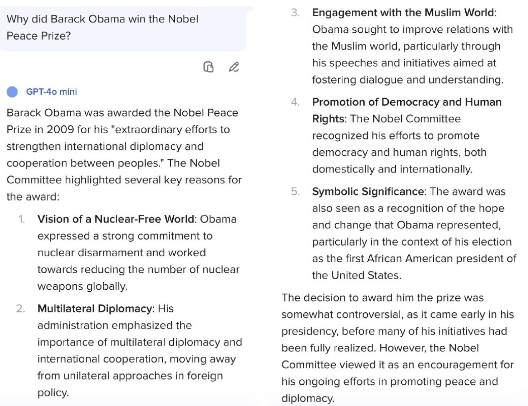Click list number 1 in the answer

pos(22,219)
